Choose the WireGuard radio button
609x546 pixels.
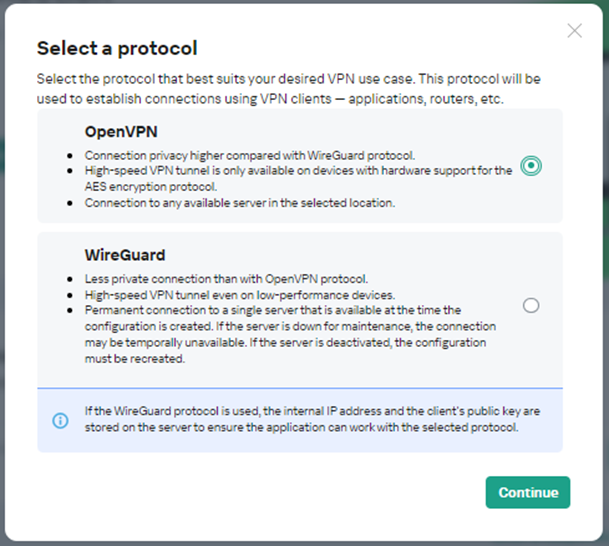pos(531,306)
